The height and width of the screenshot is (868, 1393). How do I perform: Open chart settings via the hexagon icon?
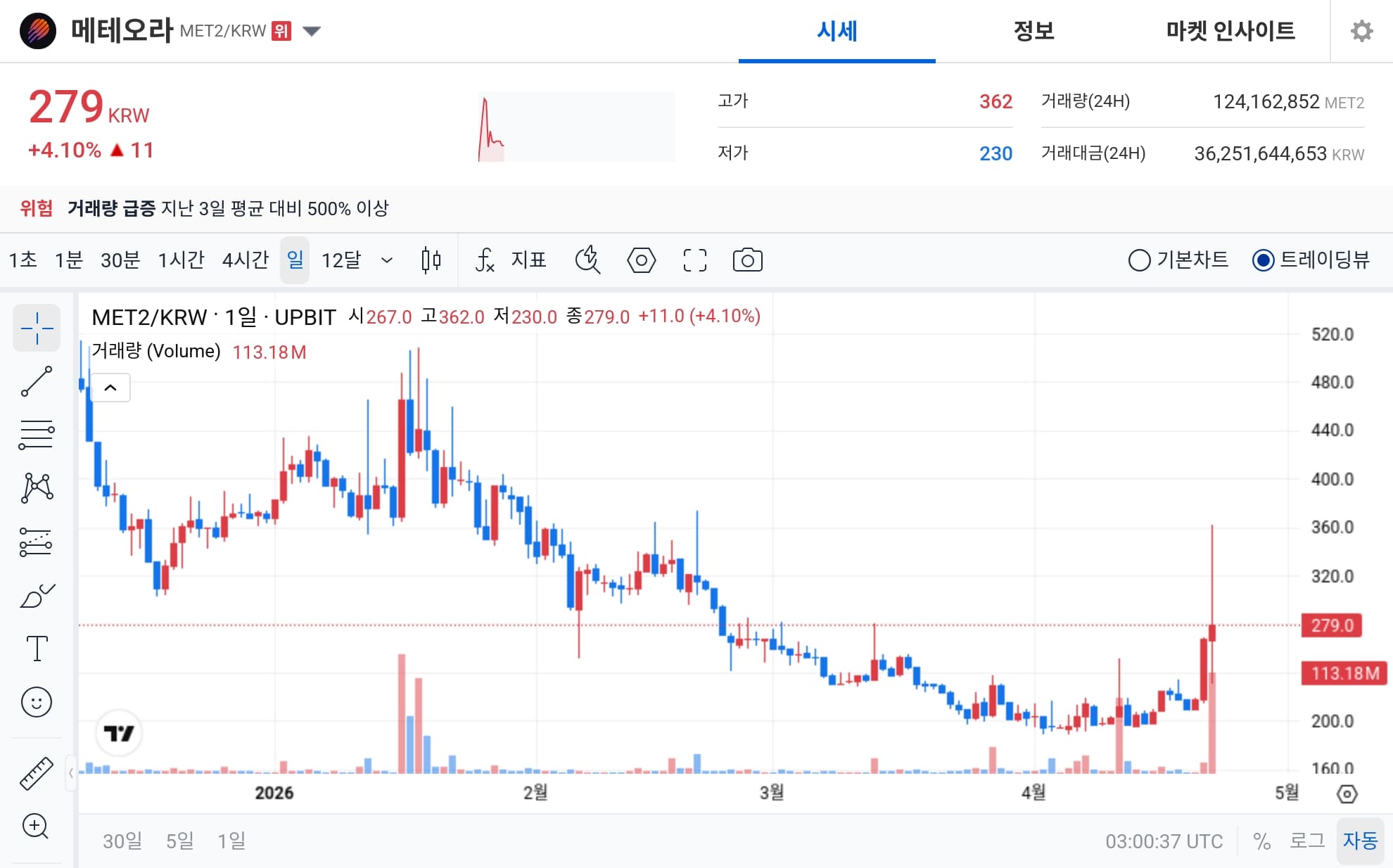point(641,260)
